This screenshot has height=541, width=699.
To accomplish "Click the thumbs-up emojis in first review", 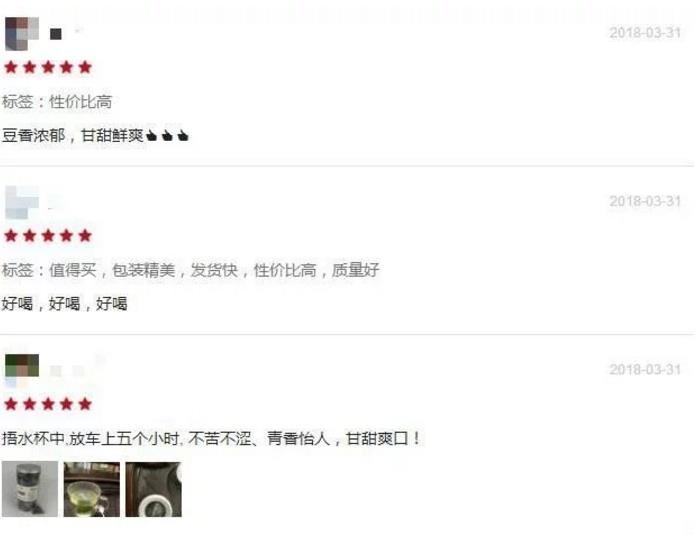I will coord(167,135).
